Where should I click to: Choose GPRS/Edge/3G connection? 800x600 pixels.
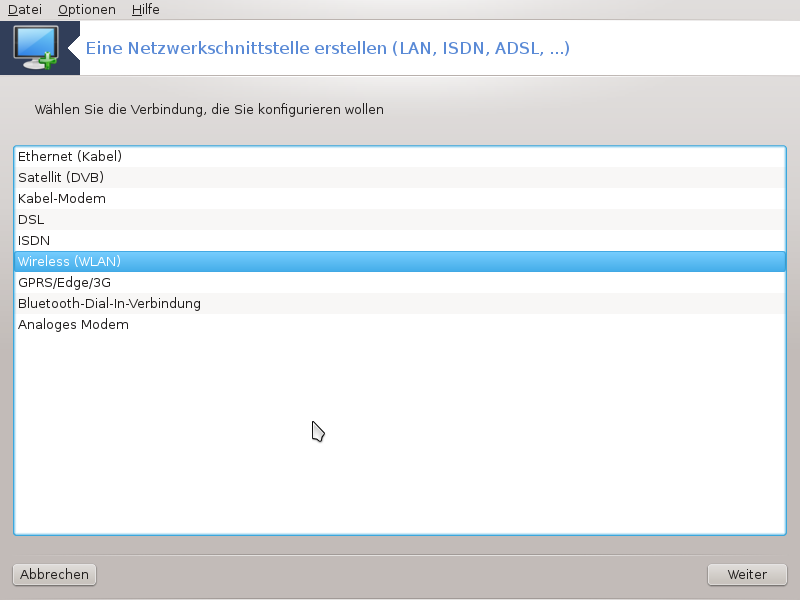[64, 282]
